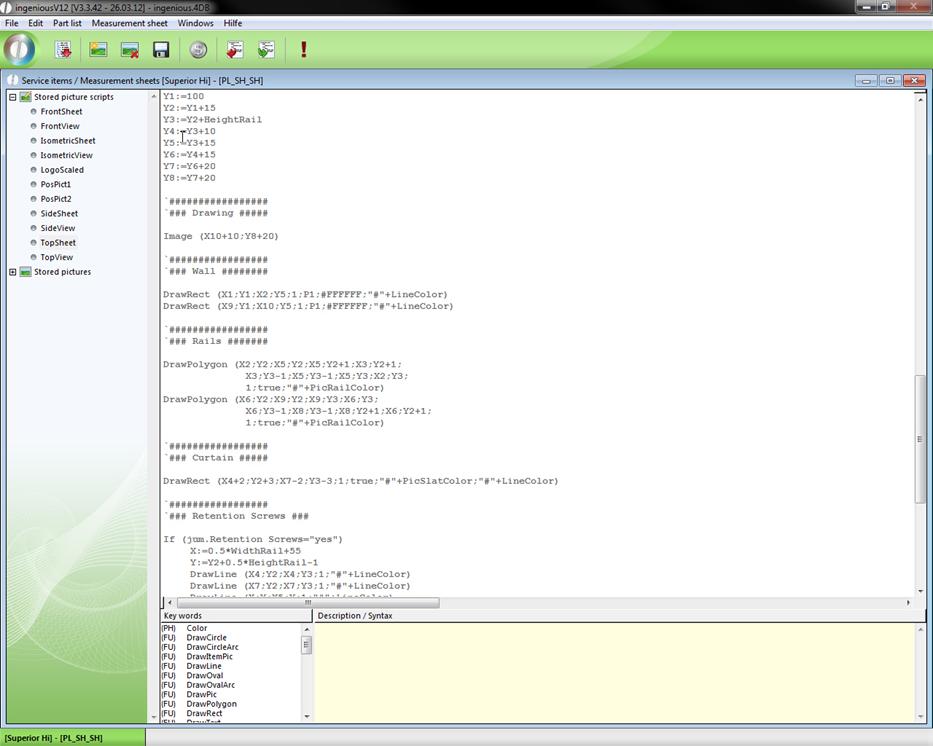This screenshot has height=746, width=933.
Task: Open the Measurement sheet menu
Action: click(x=130, y=23)
